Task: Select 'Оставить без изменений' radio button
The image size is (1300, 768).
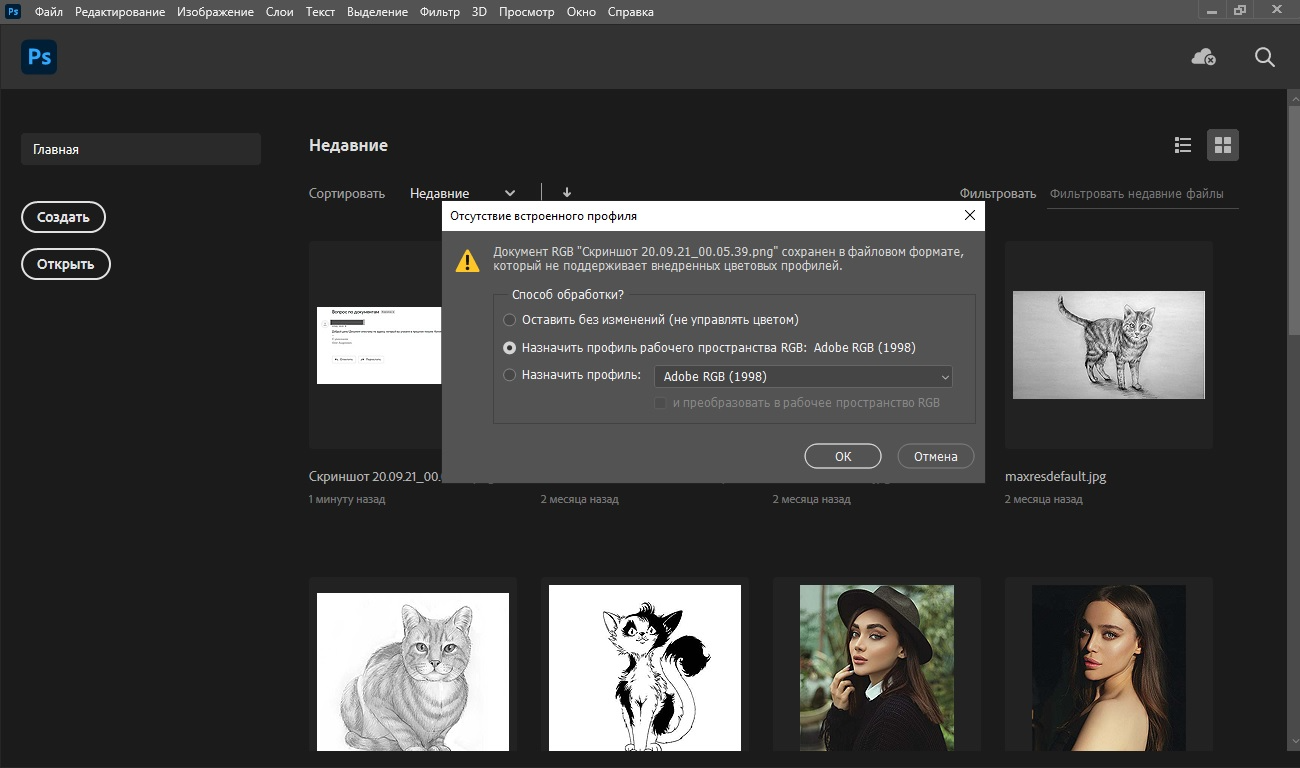Action: (510, 320)
